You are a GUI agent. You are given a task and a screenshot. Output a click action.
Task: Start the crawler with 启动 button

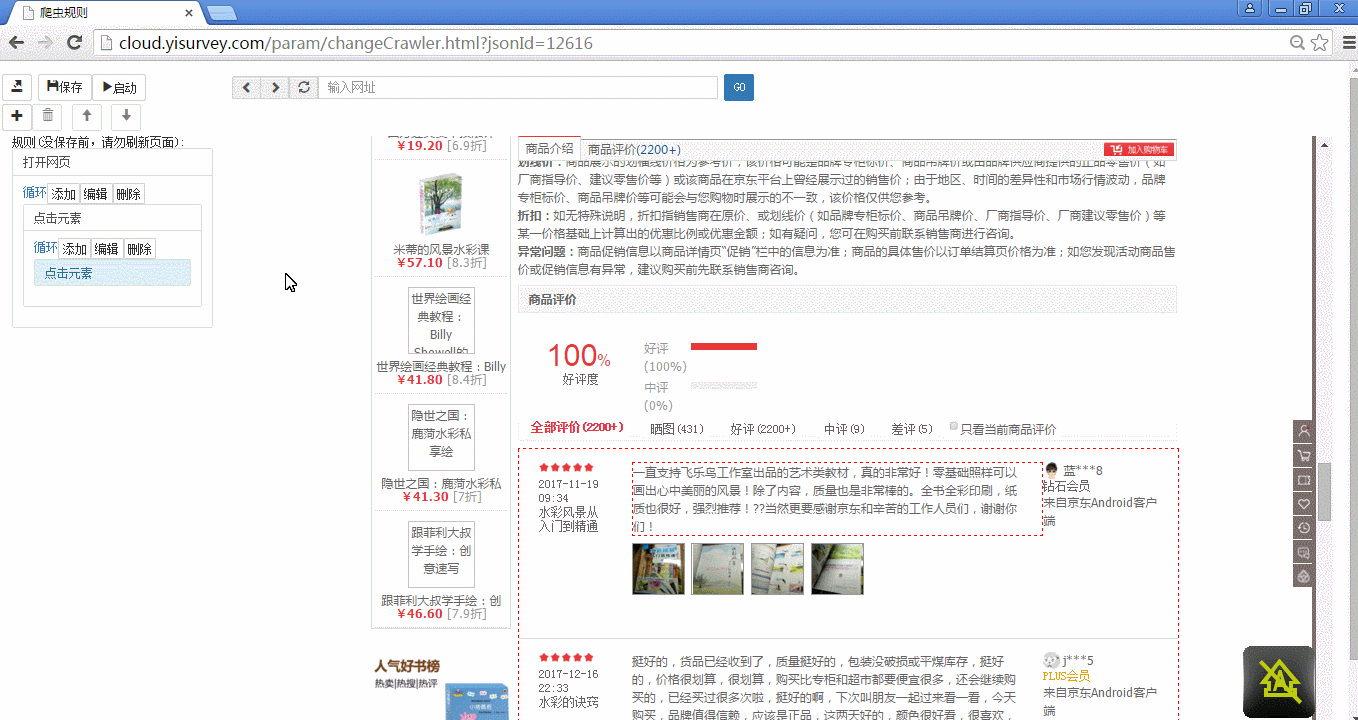tap(120, 87)
